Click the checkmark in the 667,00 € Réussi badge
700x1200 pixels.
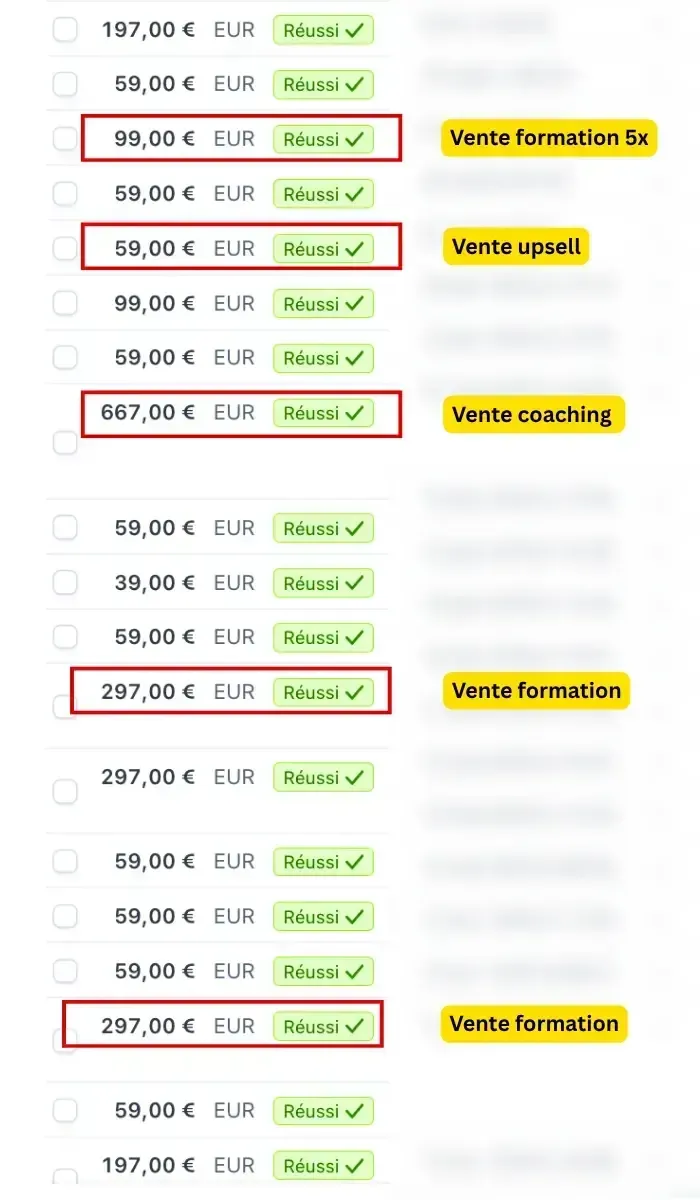coord(354,413)
